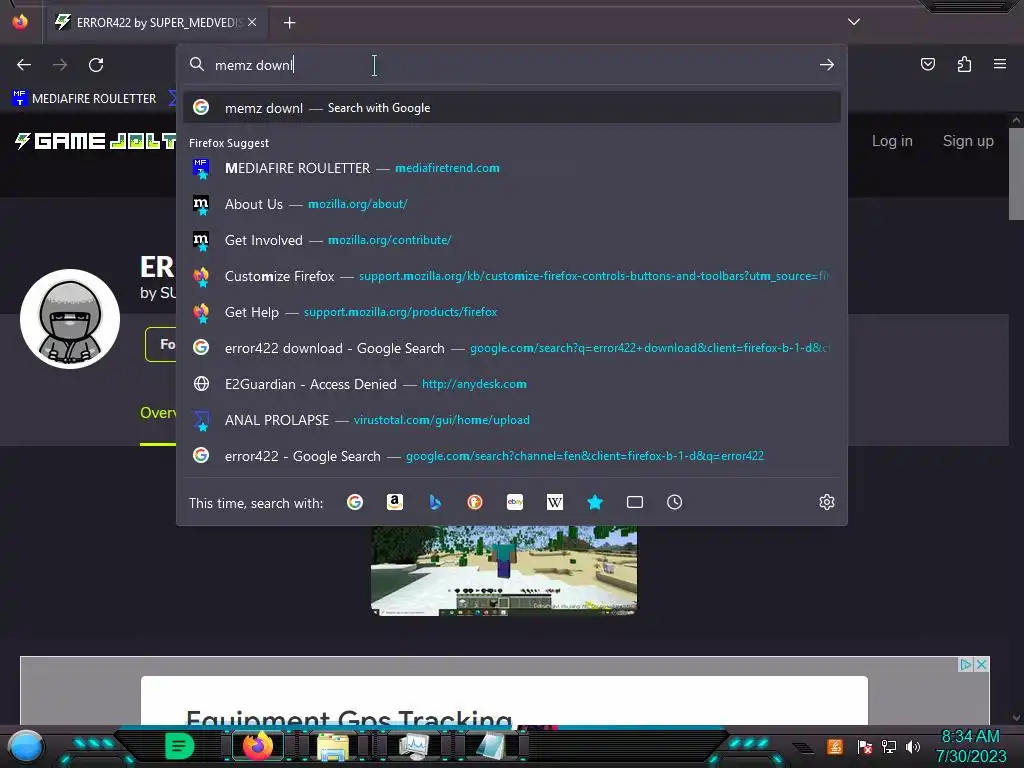Open the ERROR422 by SUPER_MEDVEDIS tab

[155, 22]
